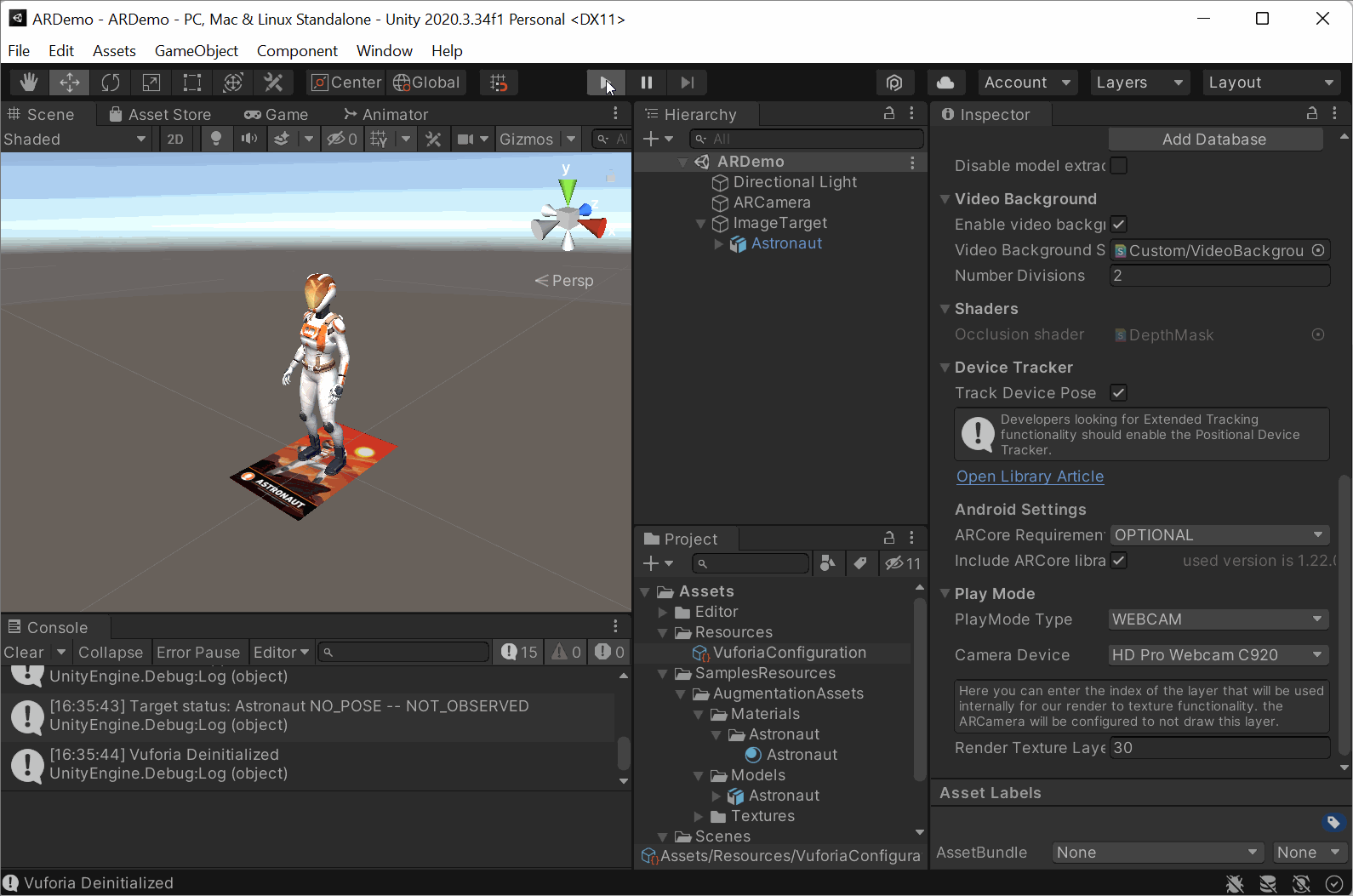Open the Account dropdown

[1028, 83]
